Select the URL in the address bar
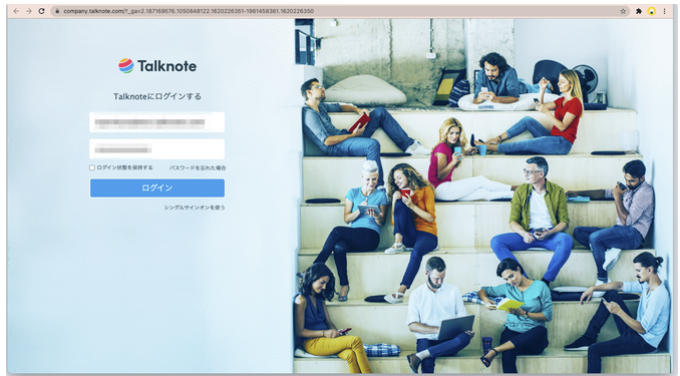Screen dimensions: 680x376 [x=188, y=11]
